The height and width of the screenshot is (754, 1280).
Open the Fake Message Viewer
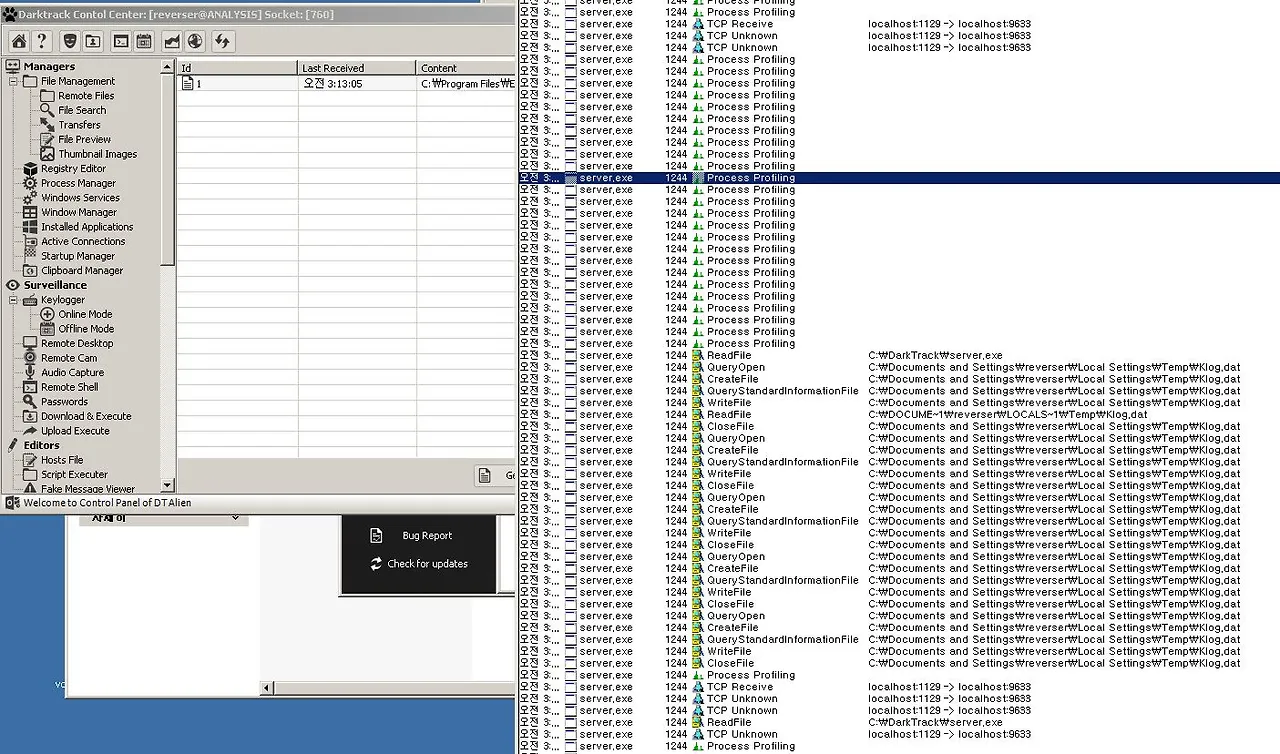click(88, 489)
